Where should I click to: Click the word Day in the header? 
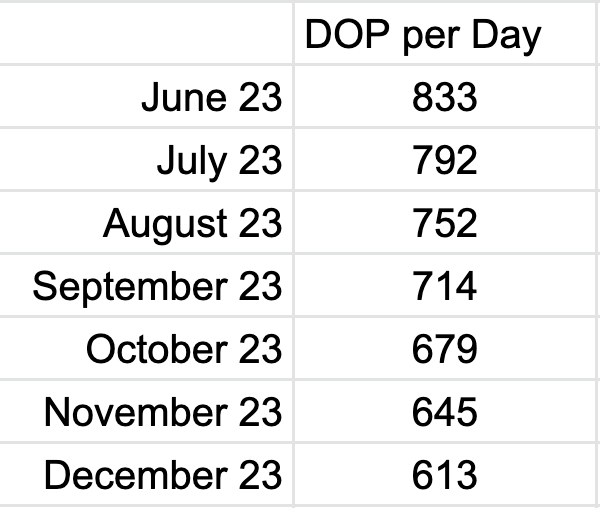507,37
